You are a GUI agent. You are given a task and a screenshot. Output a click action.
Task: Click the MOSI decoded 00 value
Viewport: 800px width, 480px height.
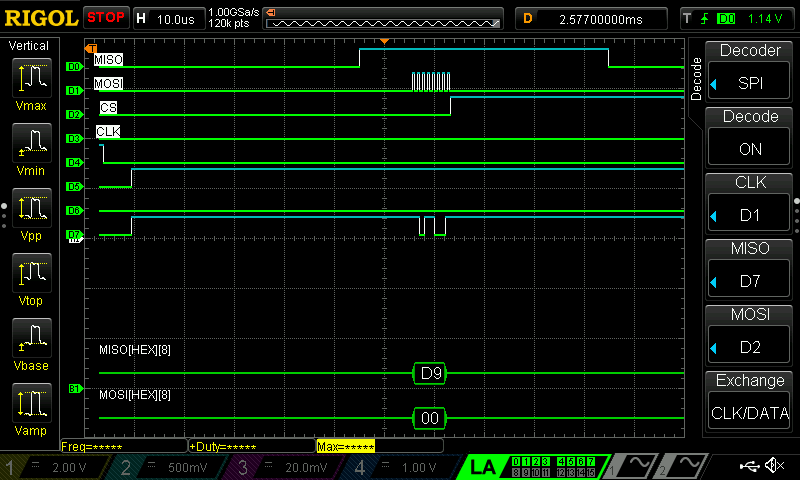(430, 418)
